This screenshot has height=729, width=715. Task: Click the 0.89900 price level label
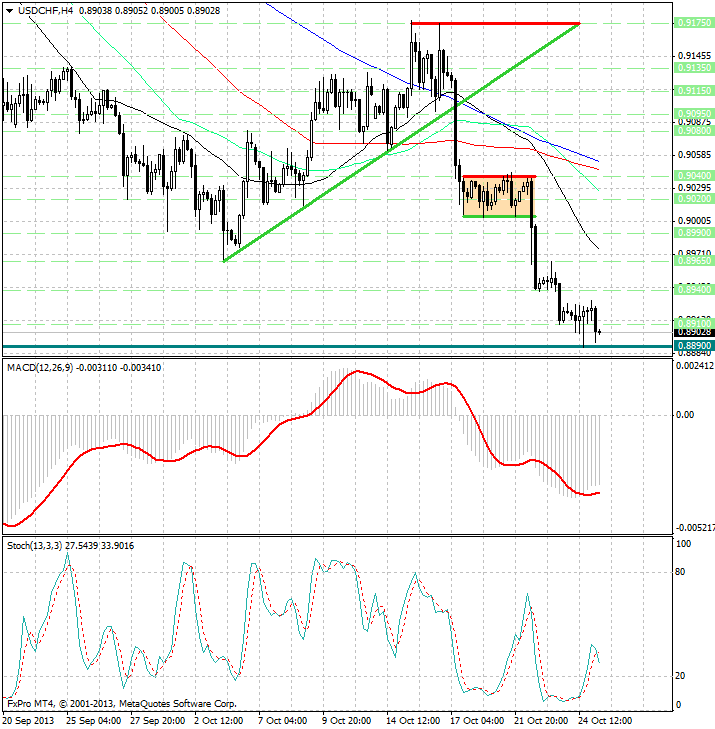(x=694, y=232)
